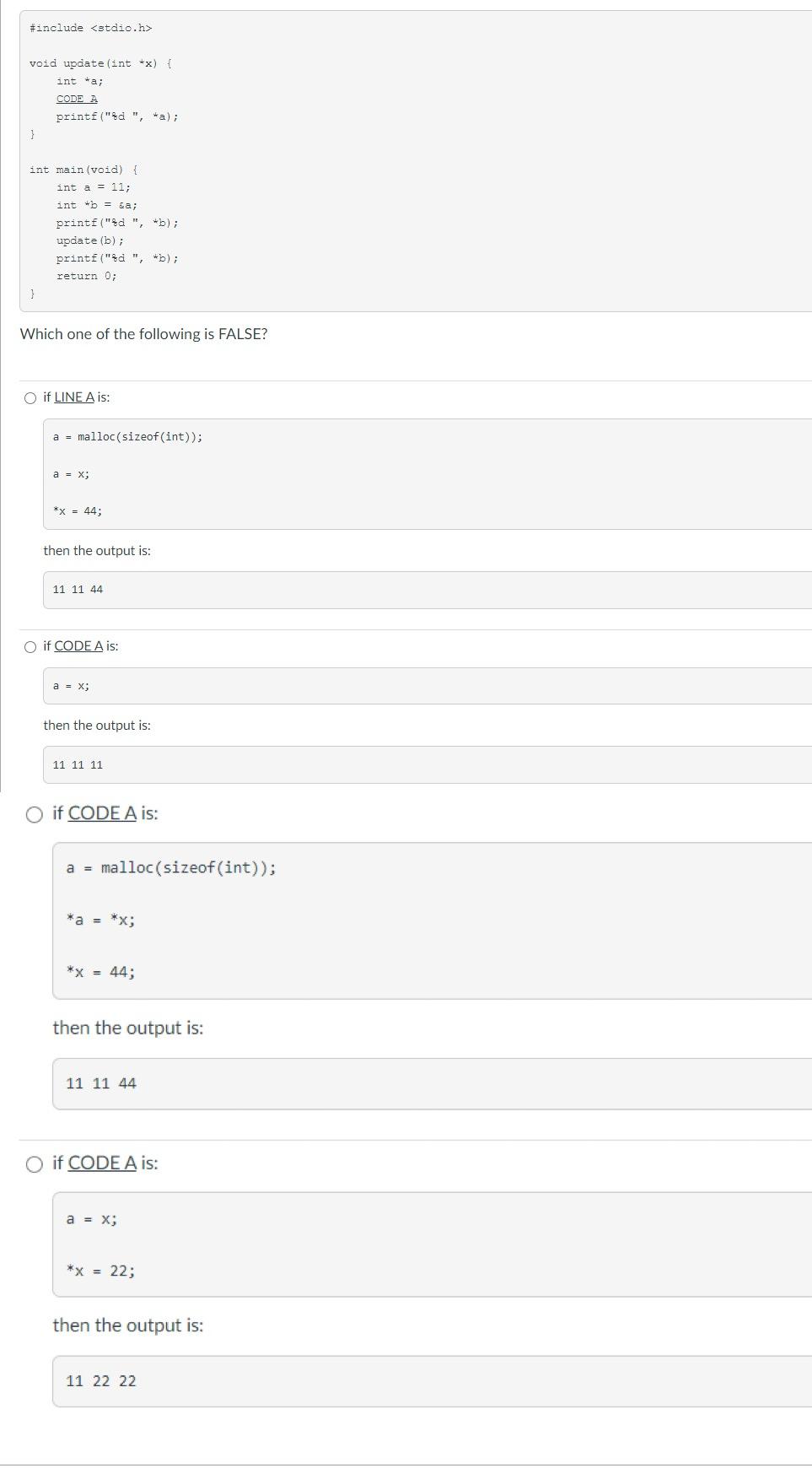Select the last answer with output 11 22 22

tap(35, 1163)
